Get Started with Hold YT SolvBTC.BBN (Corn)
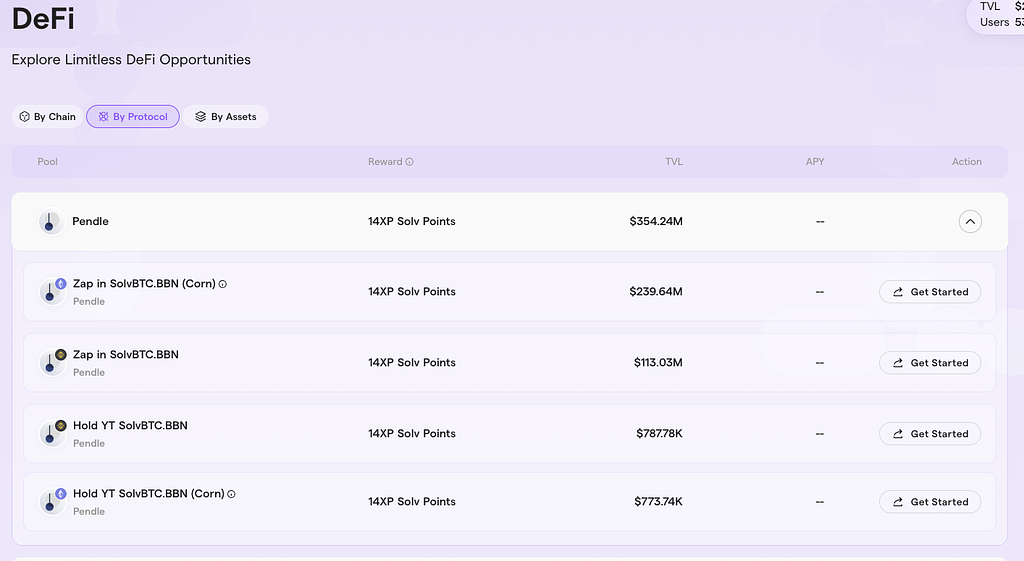The image size is (1024, 561). pos(930,502)
